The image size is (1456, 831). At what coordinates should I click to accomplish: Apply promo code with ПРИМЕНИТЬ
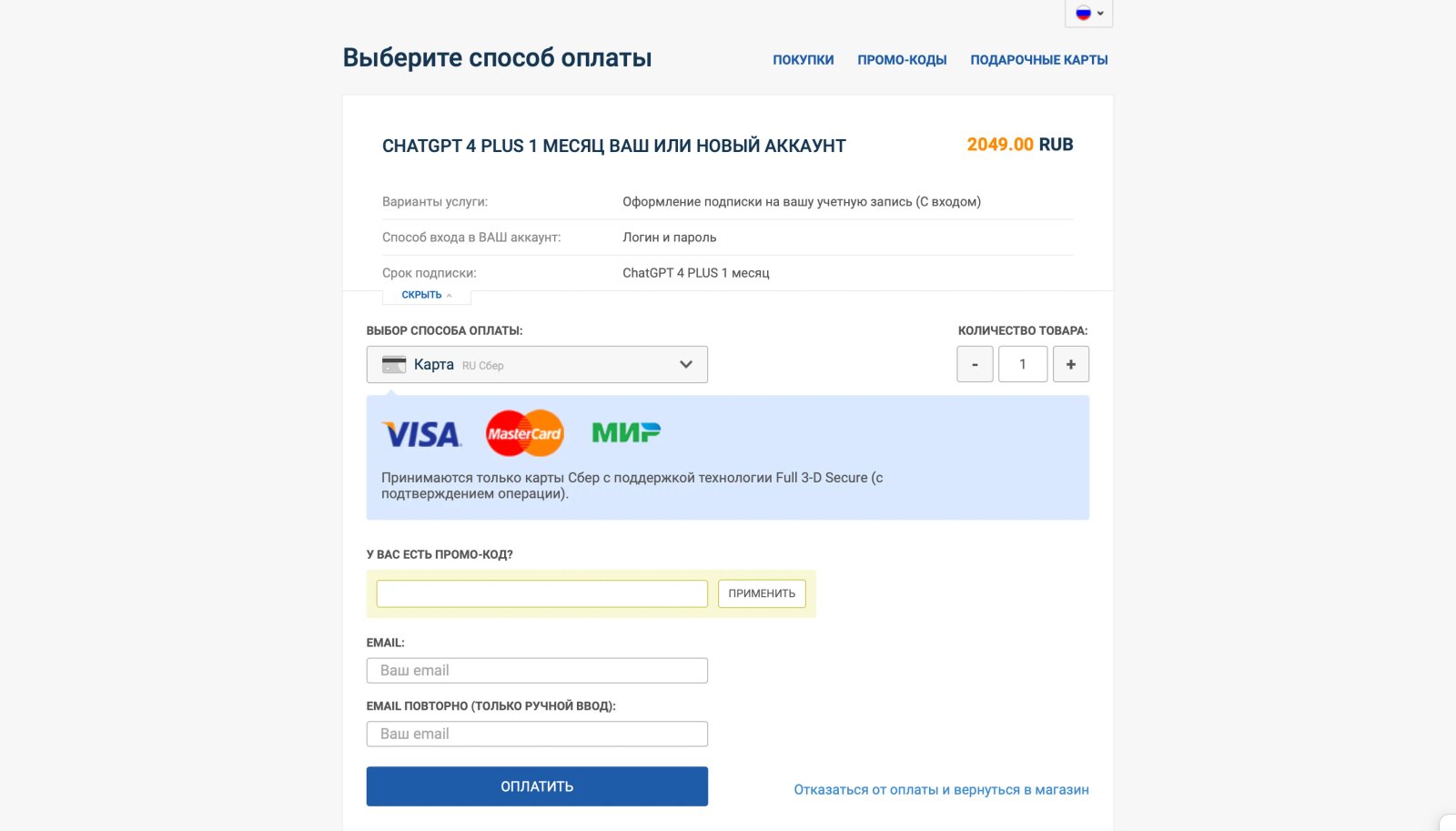point(762,593)
